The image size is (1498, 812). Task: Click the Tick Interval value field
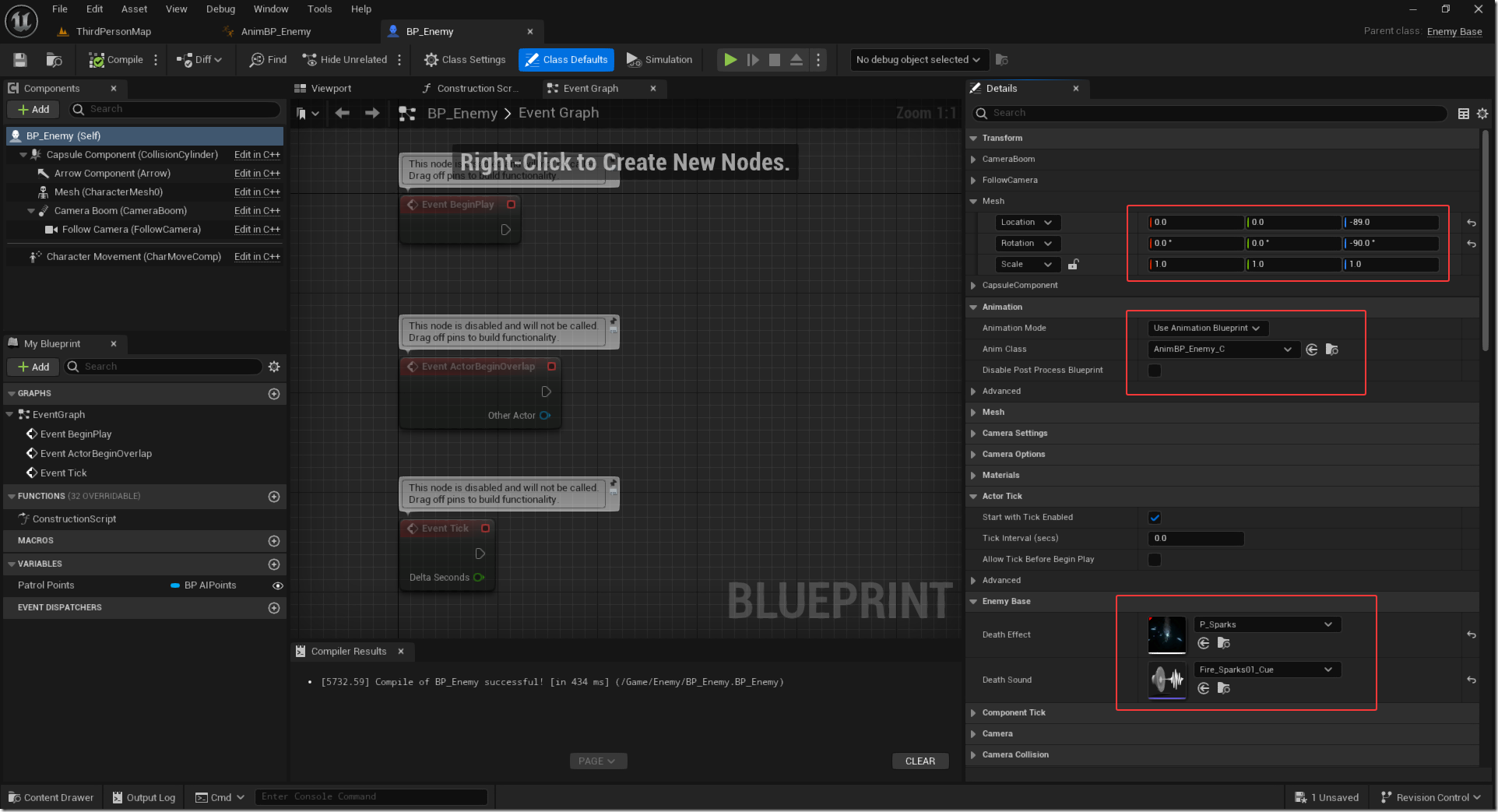1196,539
